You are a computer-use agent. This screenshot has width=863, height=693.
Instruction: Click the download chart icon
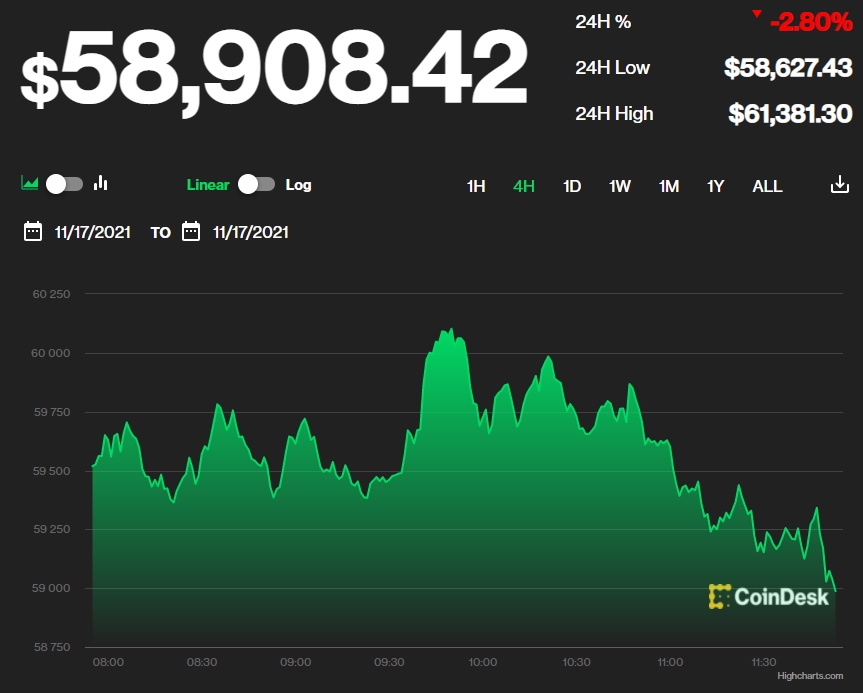click(x=839, y=184)
